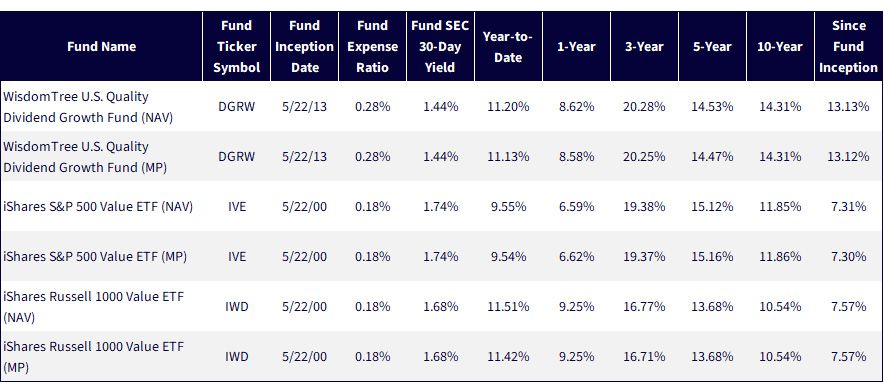Viewport: 884px width, 392px height.
Task: Select the 11.20% year-to-date cell
Action: click(x=508, y=107)
